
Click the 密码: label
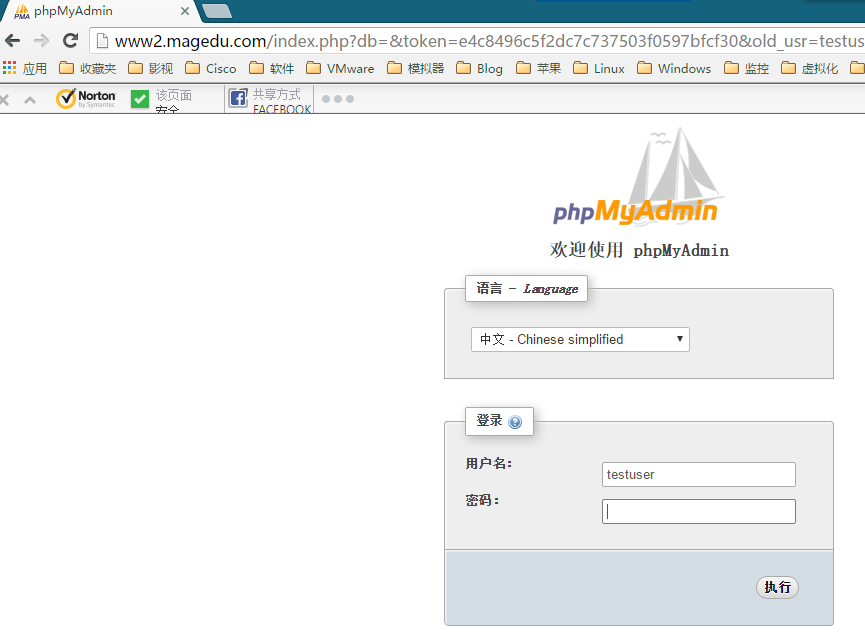[x=482, y=500]
